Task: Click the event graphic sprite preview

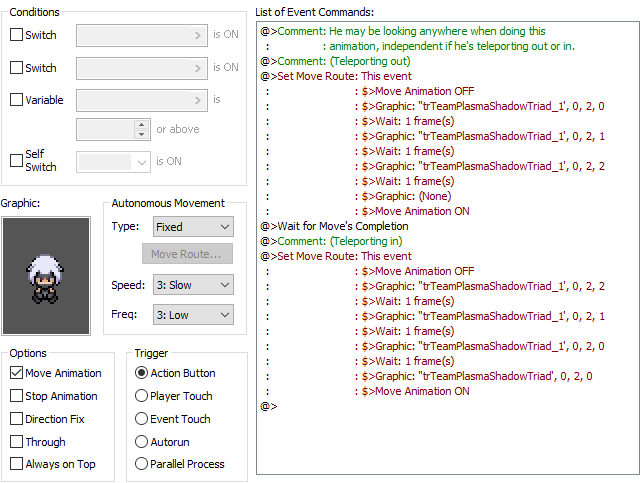Action: tap(46, 275)
